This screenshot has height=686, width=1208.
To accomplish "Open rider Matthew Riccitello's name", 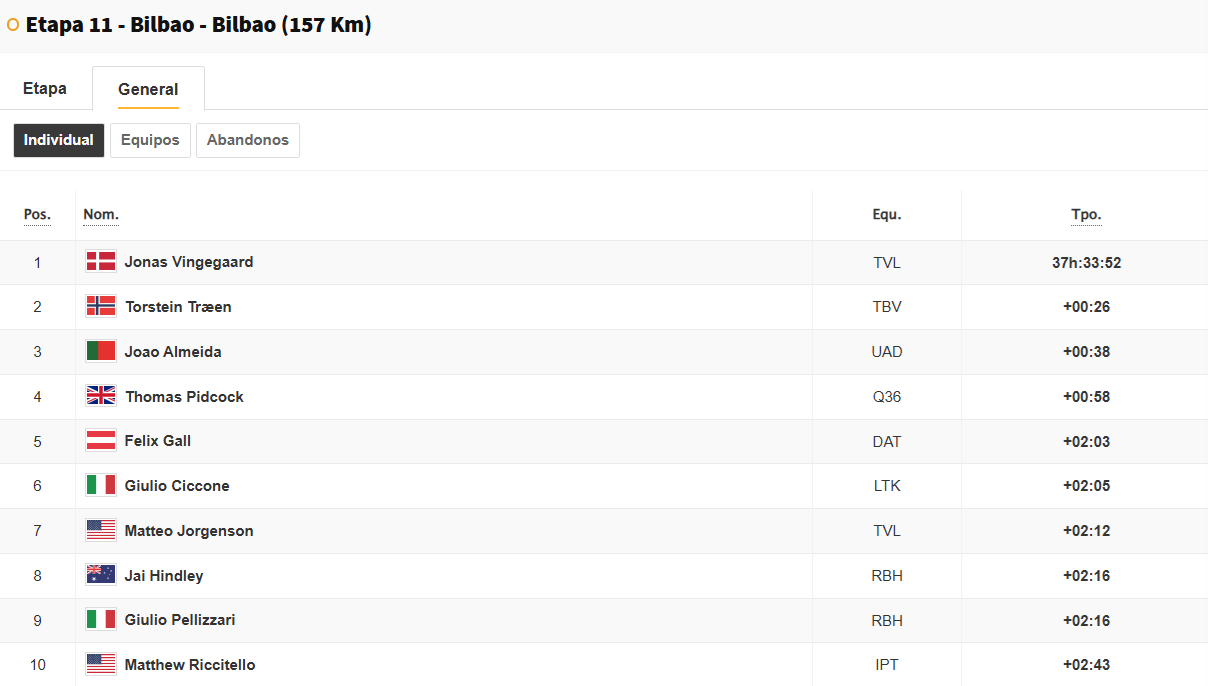I will pyautogui.click(x=190, y=665).
